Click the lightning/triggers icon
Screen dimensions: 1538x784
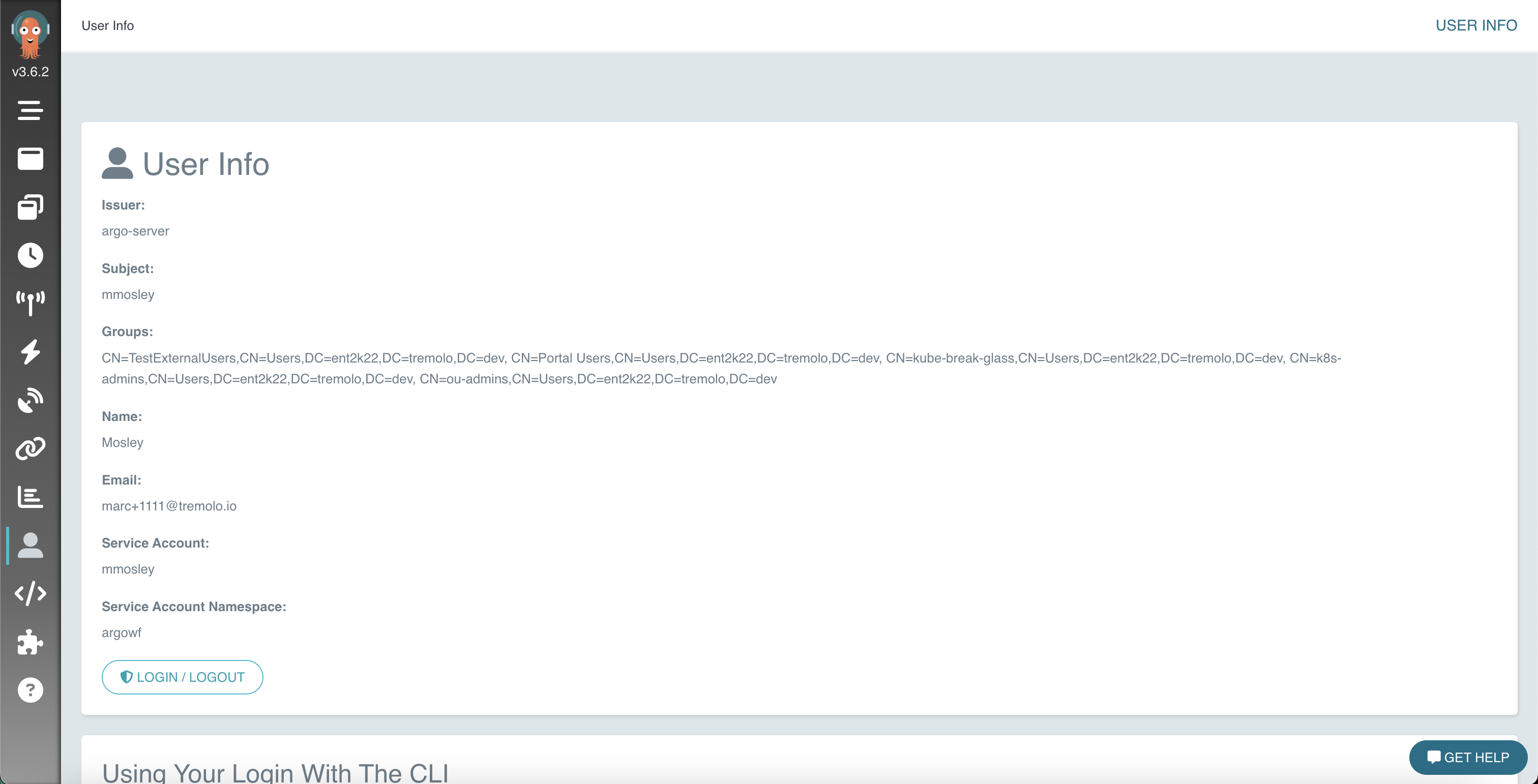click(30, 351)
